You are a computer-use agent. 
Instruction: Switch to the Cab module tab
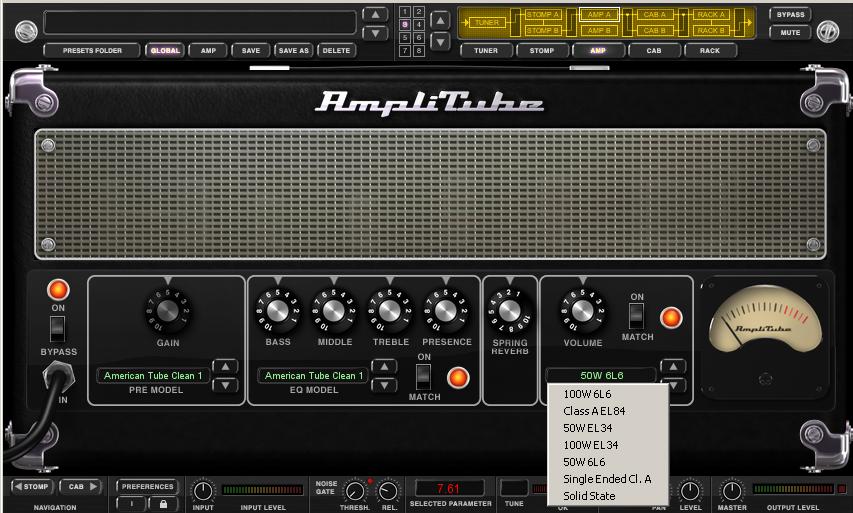(654, 51)
